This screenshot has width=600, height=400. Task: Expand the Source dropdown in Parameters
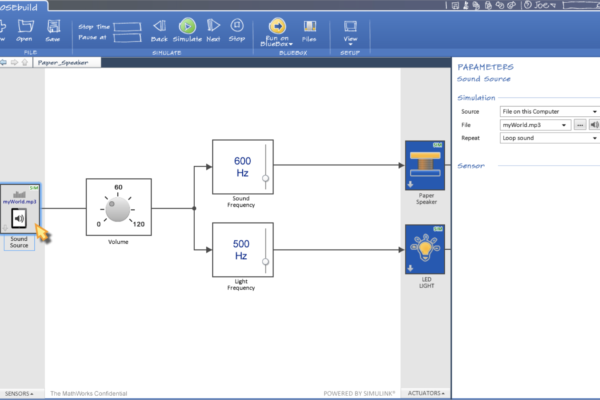click(594, 111)
